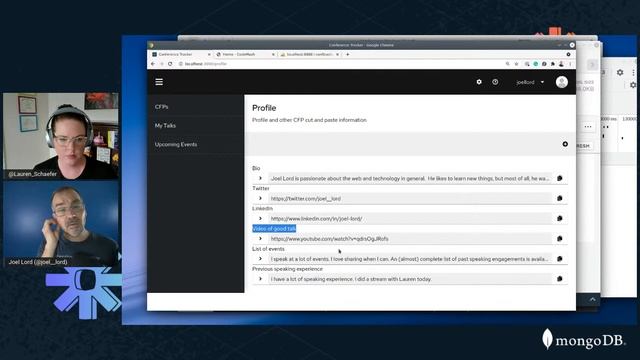Click the arrow button in background window toolbar
Image resolution: width=640 pixels, height=360 pixels.
click(592, 64)
